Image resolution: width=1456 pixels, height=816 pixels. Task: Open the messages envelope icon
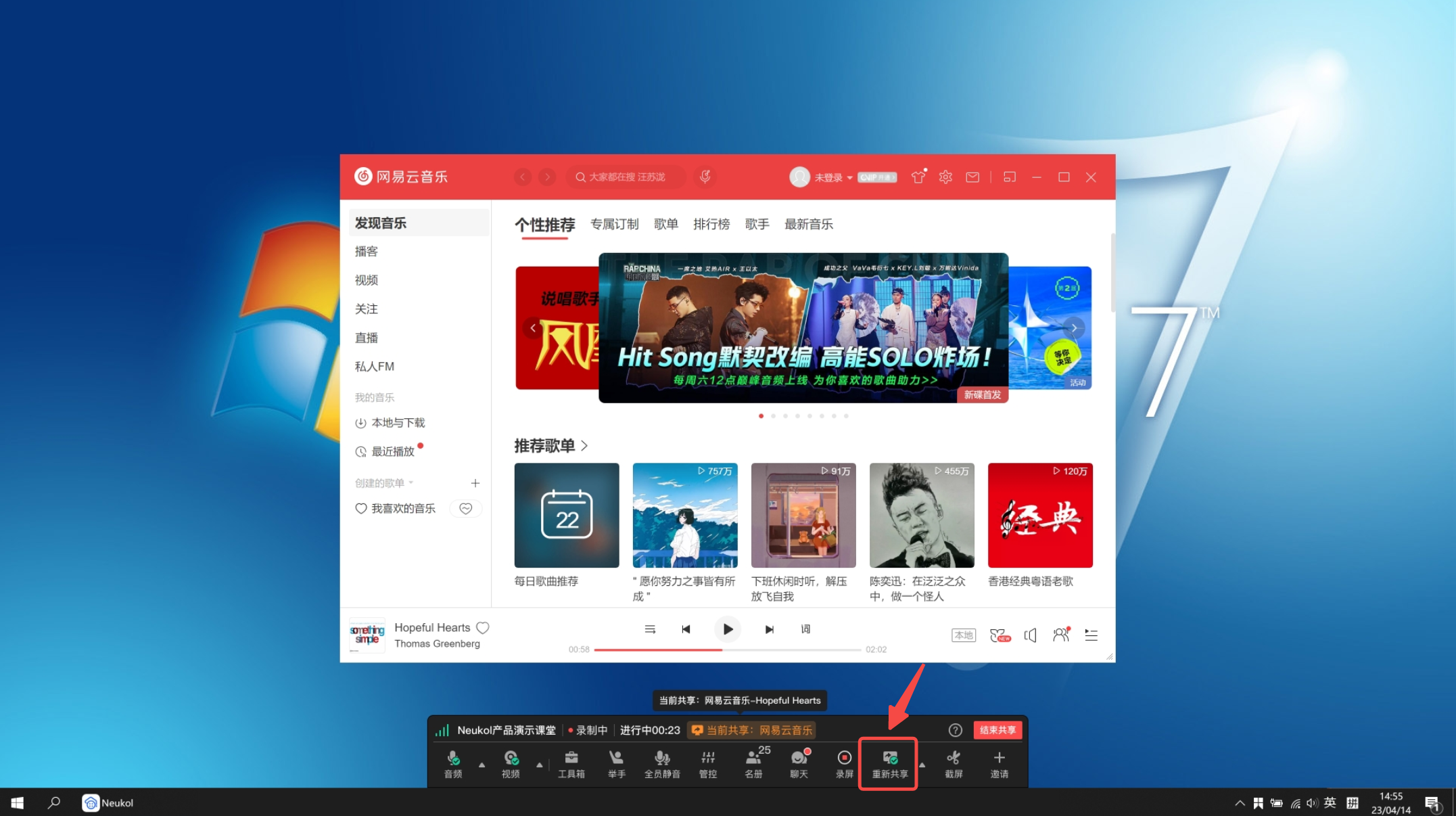coord(972,177)
